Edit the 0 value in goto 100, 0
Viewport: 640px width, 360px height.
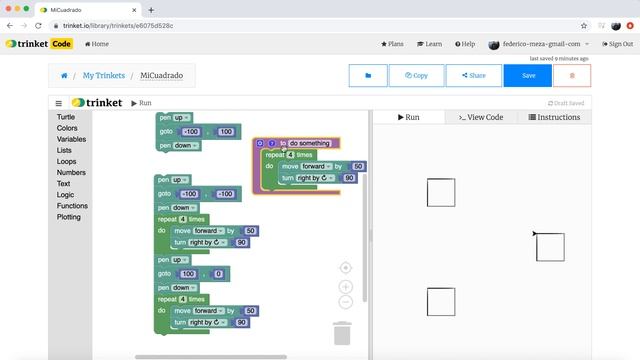[218, 274]
